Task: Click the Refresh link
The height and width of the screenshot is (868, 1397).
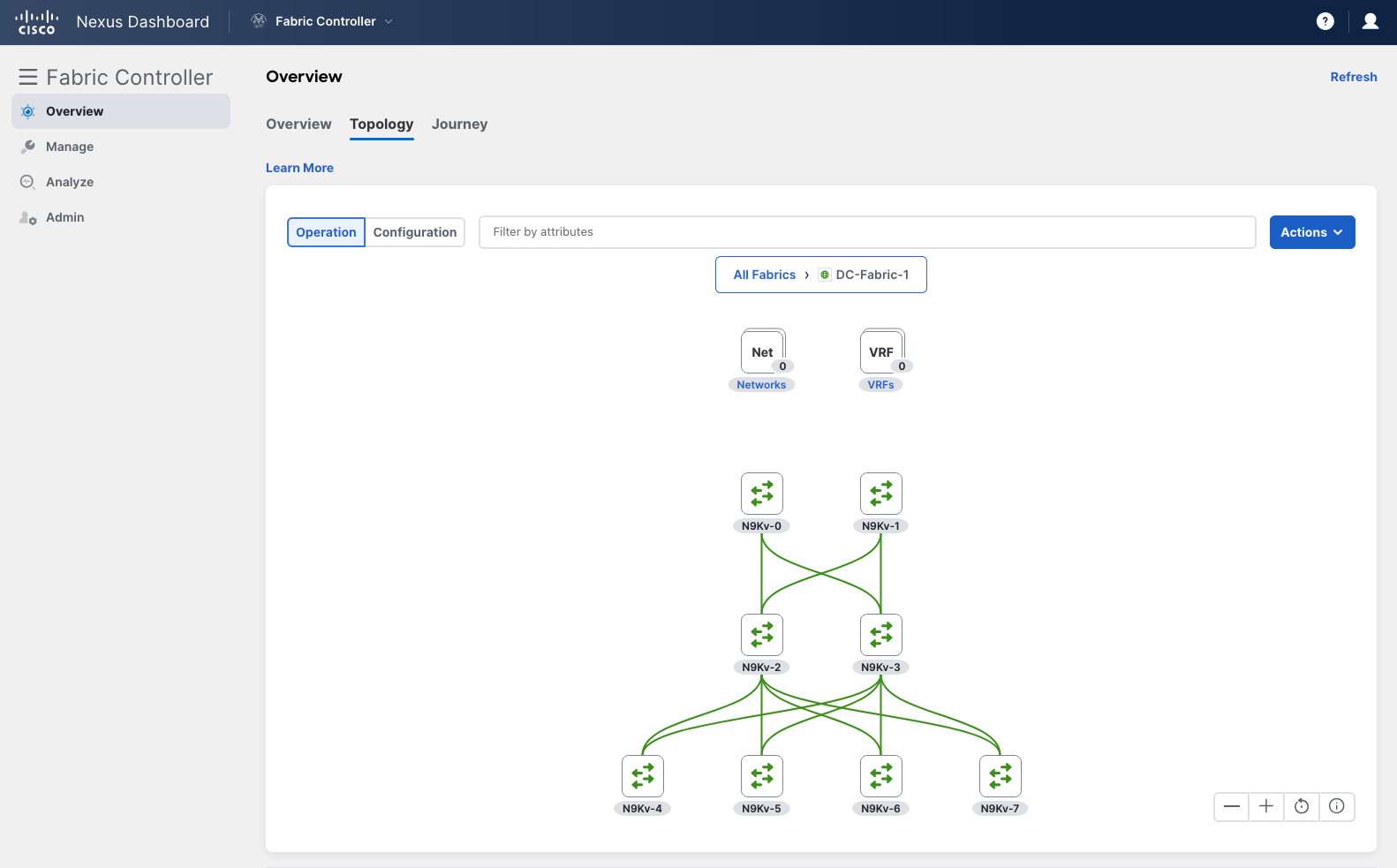Action: click(x=1354, y=77)
